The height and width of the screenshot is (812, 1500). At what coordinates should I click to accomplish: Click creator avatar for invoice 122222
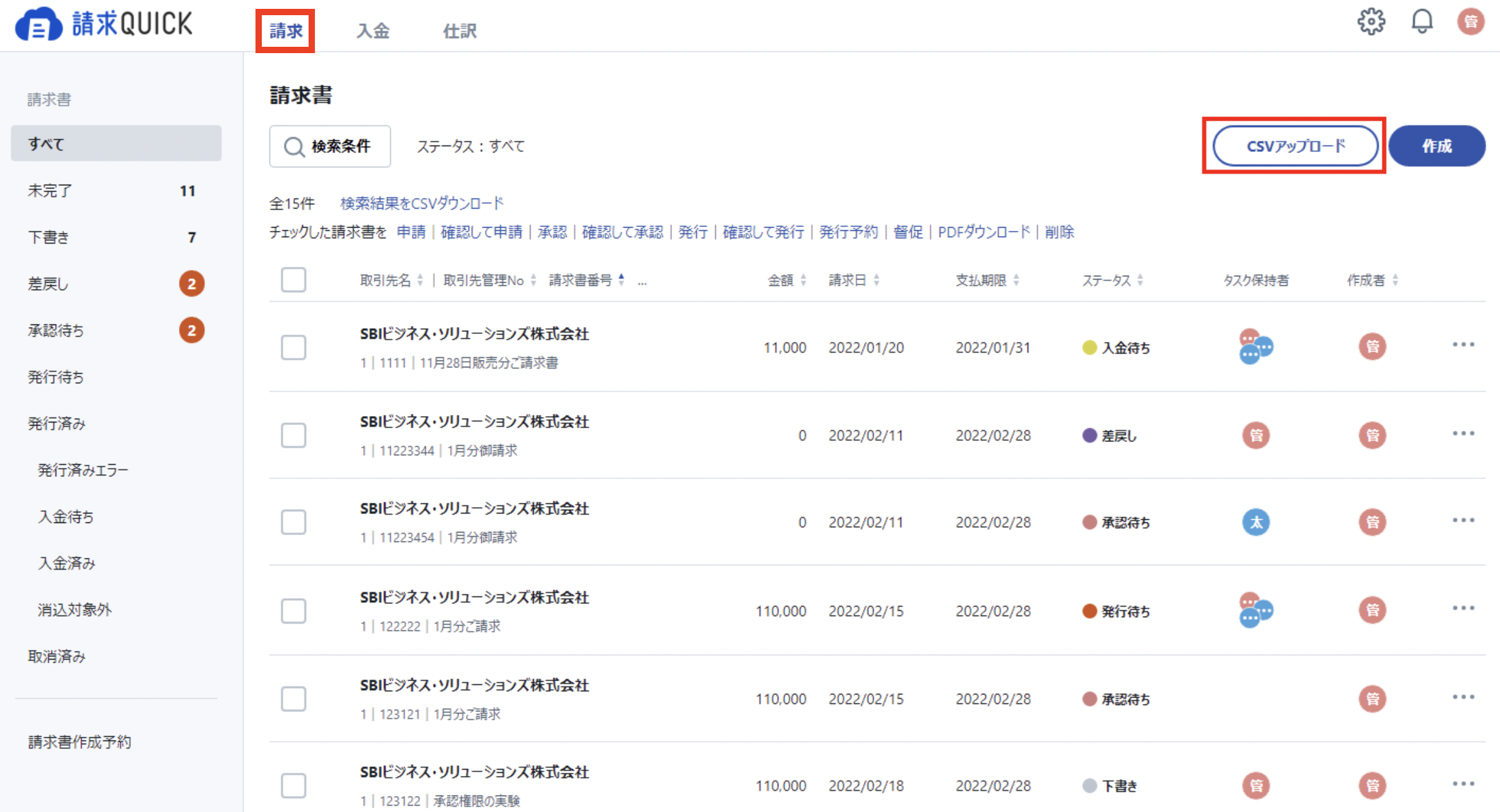(x=1372, y=610)
